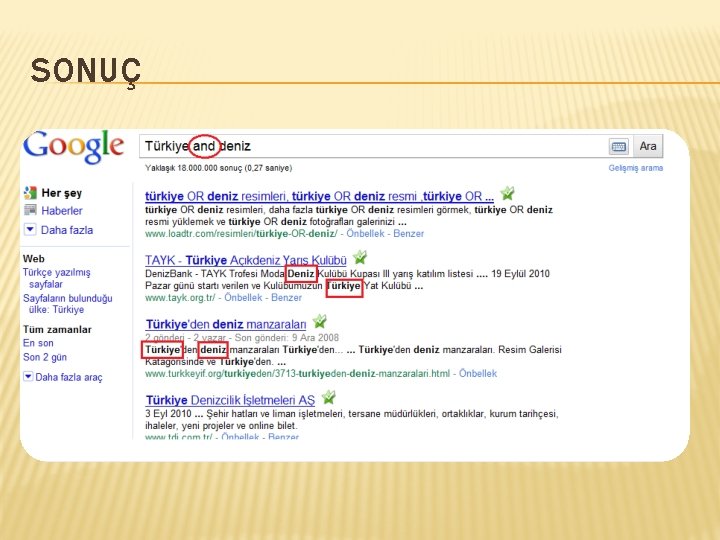720x540 pixels.
Task: Star the Türkiye Denizcilik İşletmeleri result
Action: point(328,397)
